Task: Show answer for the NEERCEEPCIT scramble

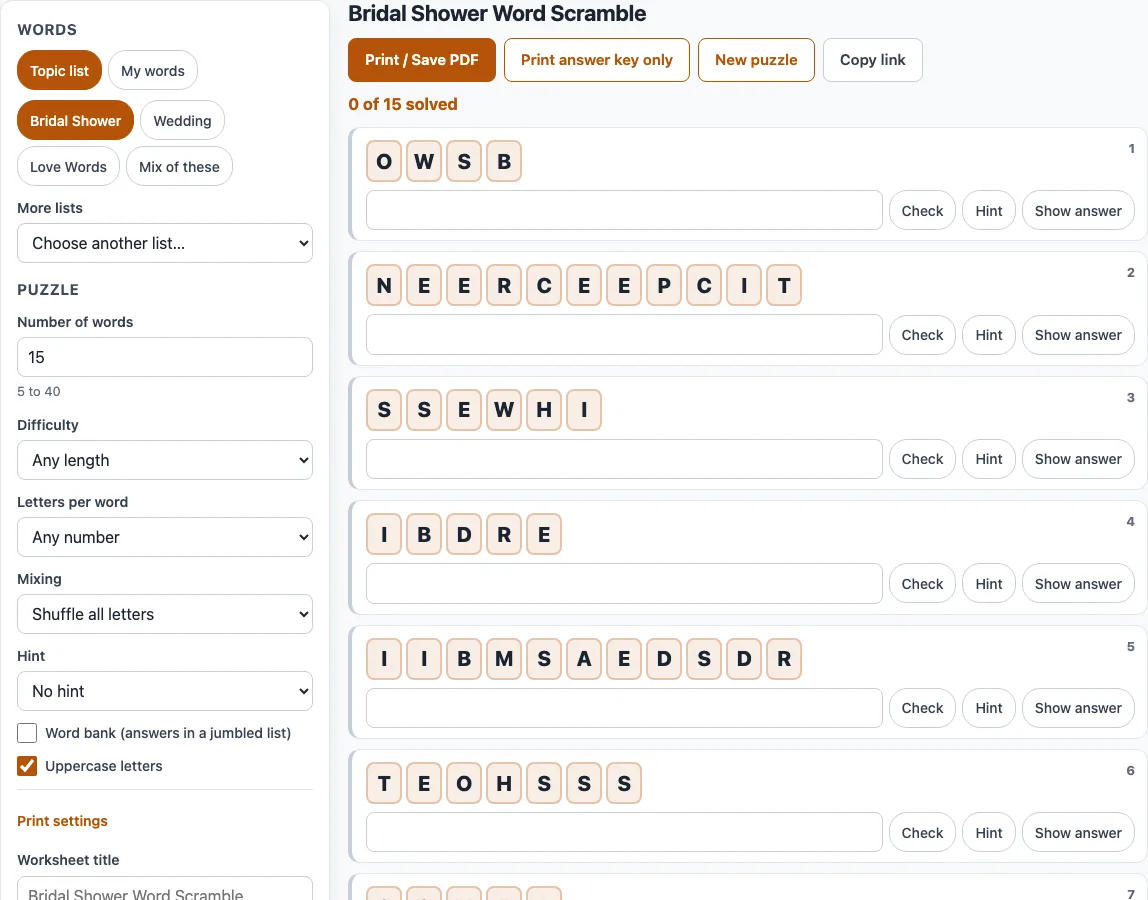Action: (x=1078, y=335)
